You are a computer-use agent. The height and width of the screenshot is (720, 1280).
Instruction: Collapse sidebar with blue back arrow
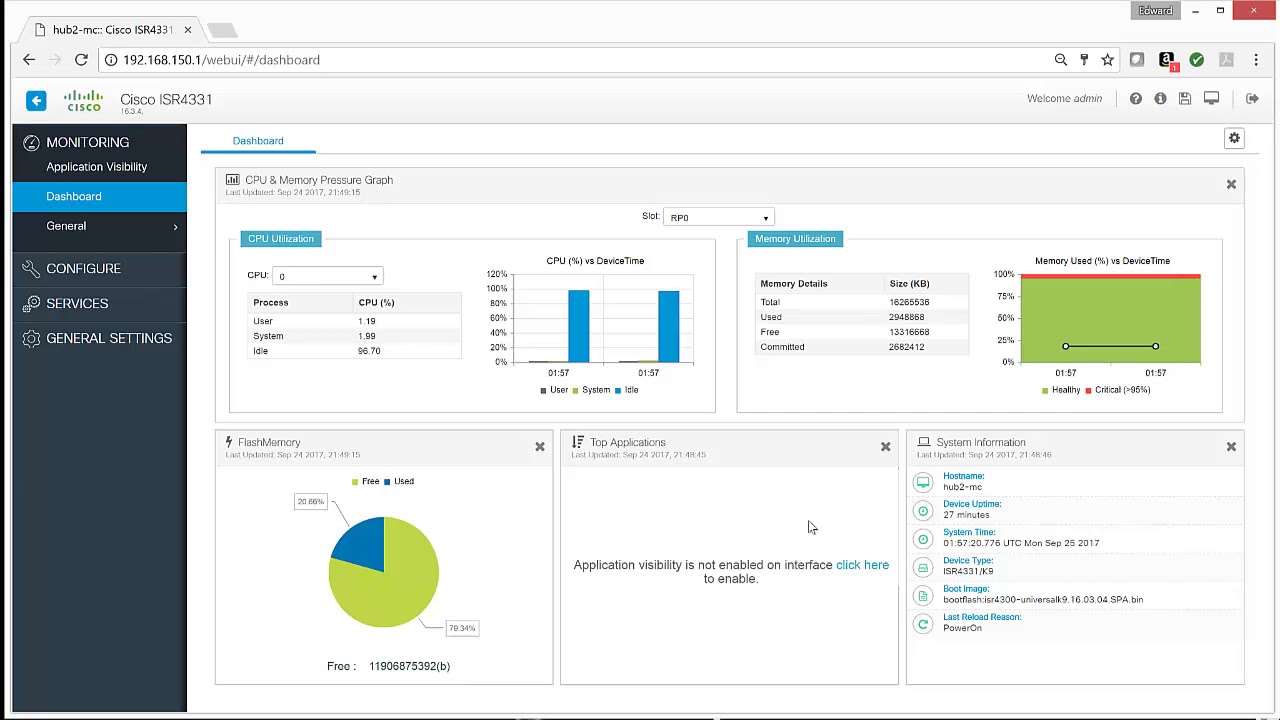coord(36,100)
